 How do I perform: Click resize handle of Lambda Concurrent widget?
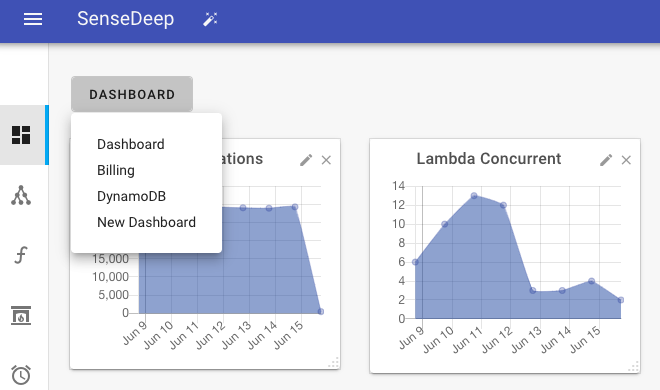click(633, 366)
